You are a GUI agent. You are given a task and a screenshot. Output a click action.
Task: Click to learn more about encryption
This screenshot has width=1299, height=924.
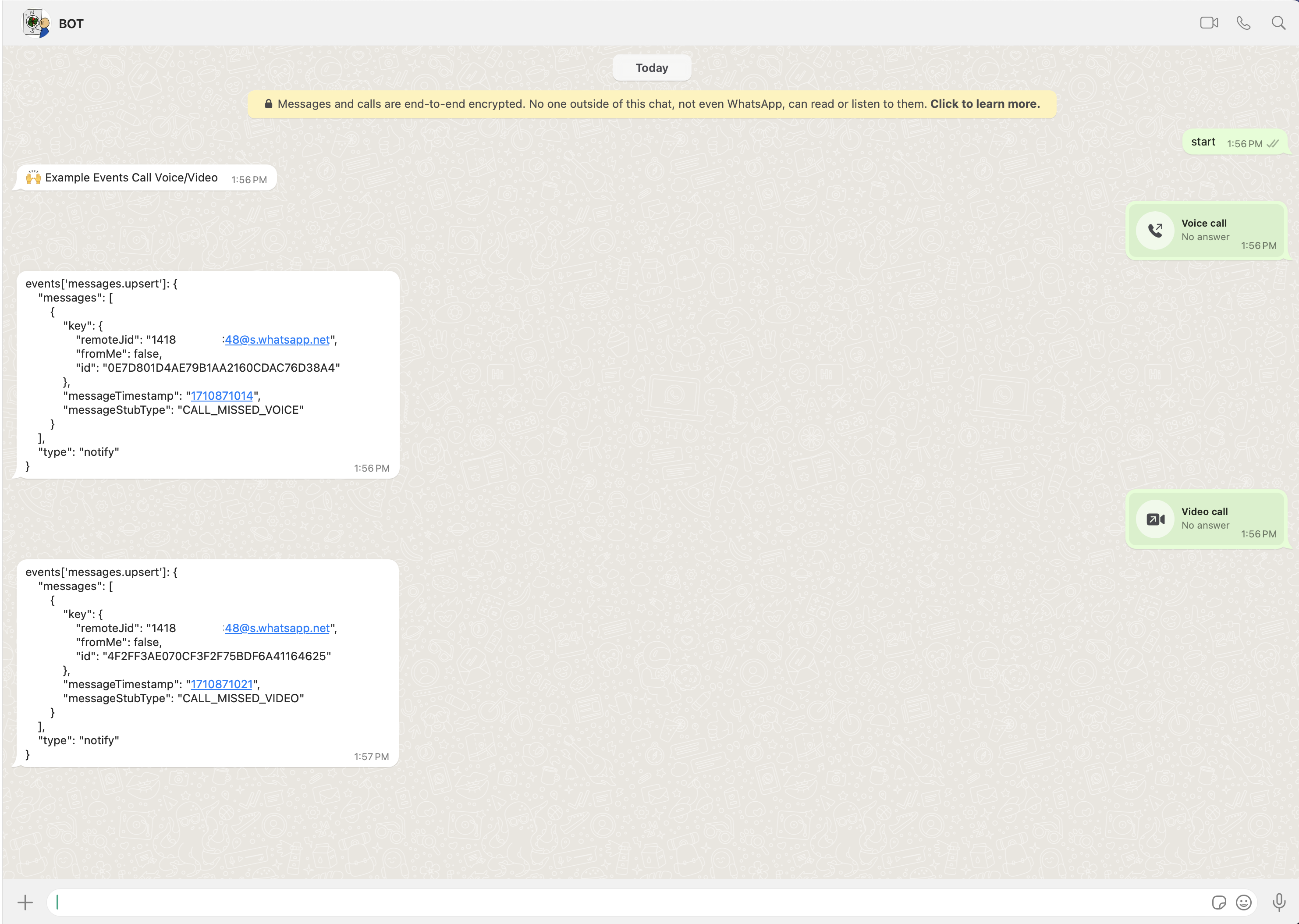click(x=984, y=104)
